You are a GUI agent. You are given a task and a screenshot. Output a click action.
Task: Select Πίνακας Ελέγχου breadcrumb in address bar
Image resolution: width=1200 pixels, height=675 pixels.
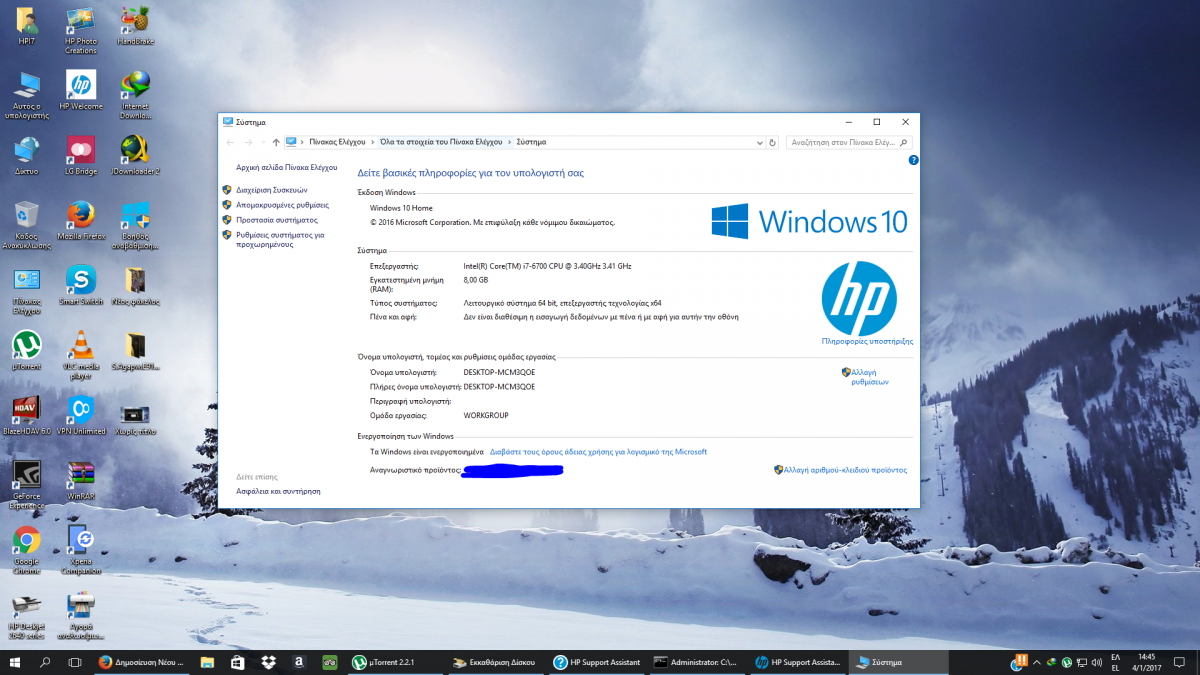click(337, 142)
